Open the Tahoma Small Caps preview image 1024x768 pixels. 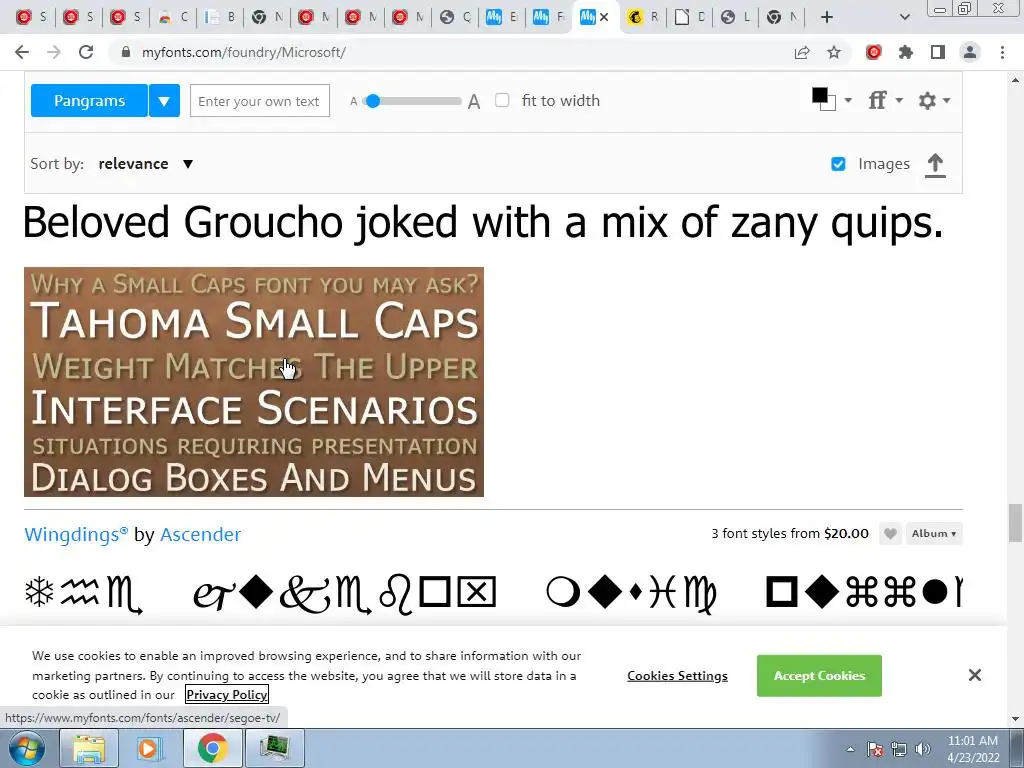[x=254, y=382]
